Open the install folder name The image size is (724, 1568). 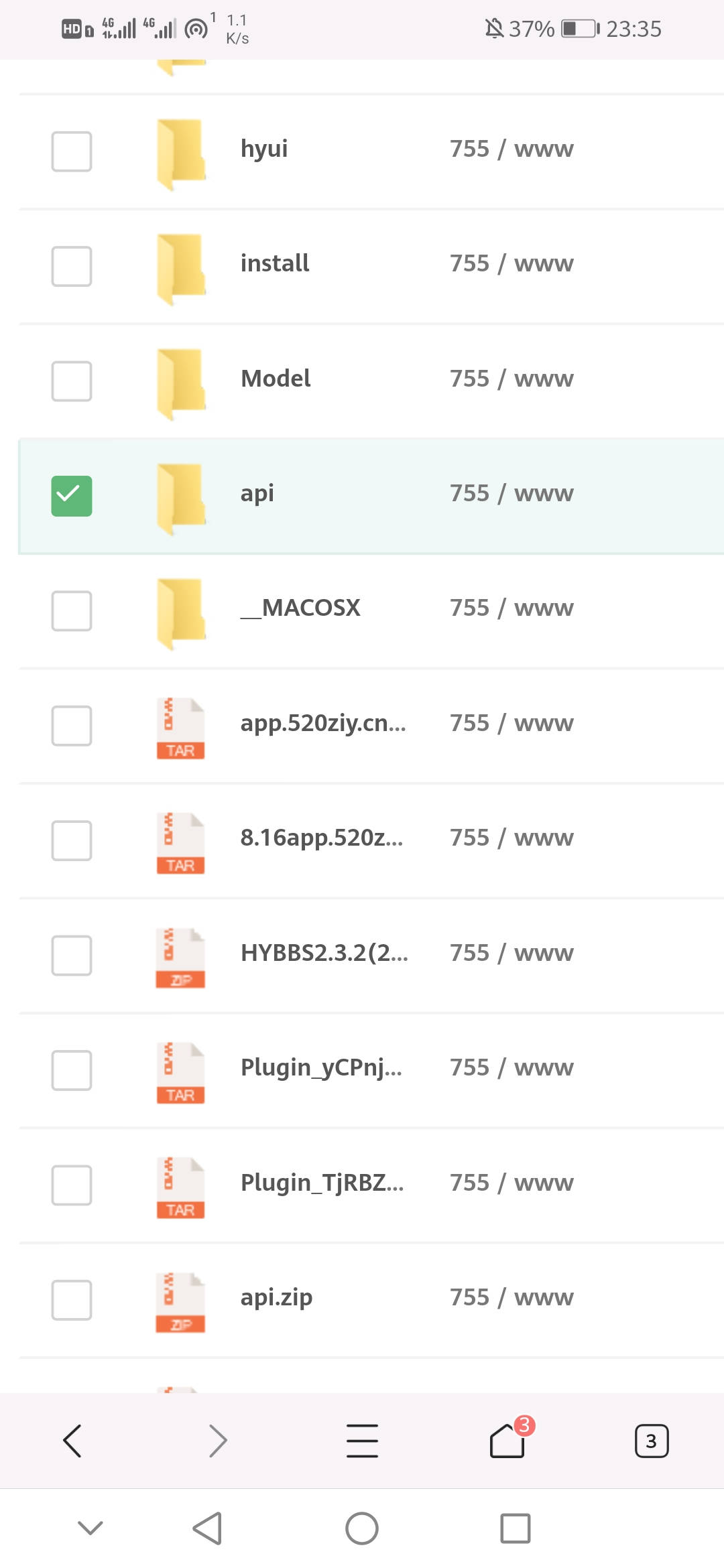point(275,263)
